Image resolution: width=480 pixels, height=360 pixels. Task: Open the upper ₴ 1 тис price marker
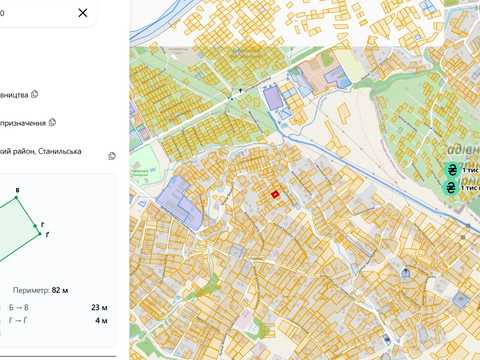pyautogui.click(x=451, y=170)
